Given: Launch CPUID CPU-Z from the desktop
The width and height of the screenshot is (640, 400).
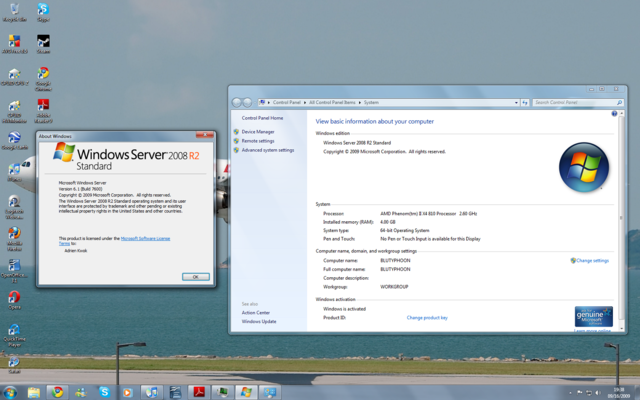Looking at the screenshot, I should 14,76.
